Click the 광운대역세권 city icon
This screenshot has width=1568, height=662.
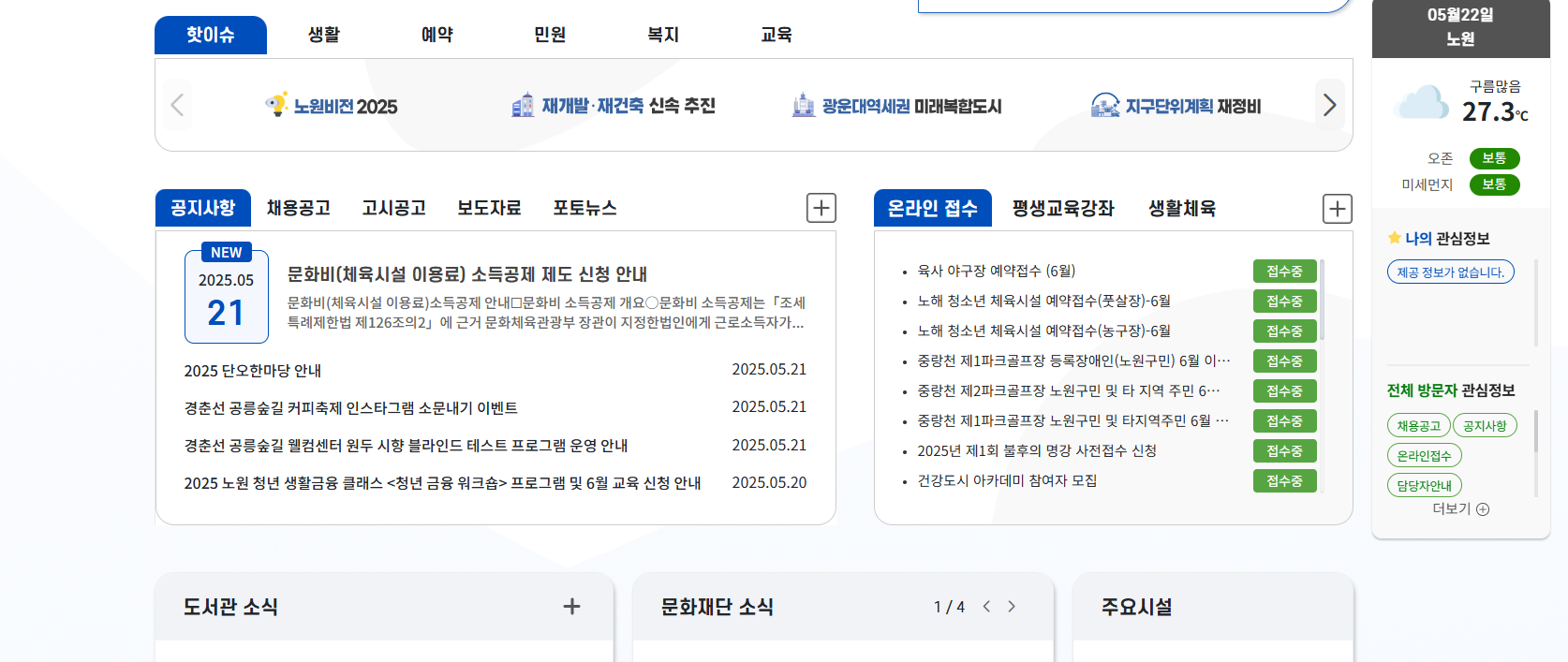[x=804, y=105]
